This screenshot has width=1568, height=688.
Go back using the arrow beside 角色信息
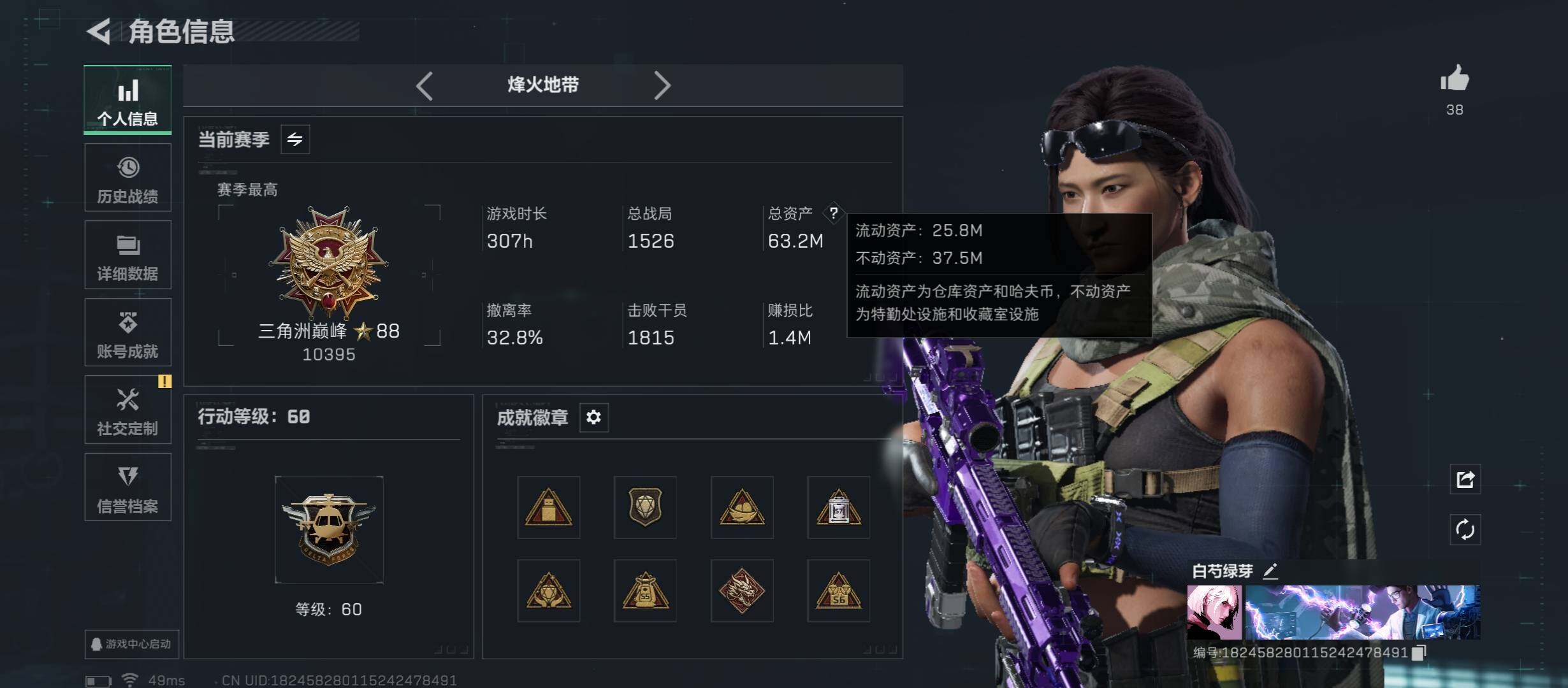(99, 31)
